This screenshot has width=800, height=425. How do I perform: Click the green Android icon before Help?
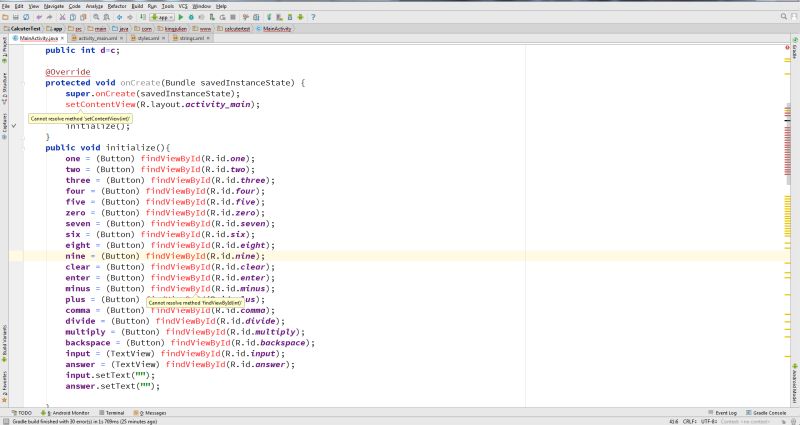301,17
